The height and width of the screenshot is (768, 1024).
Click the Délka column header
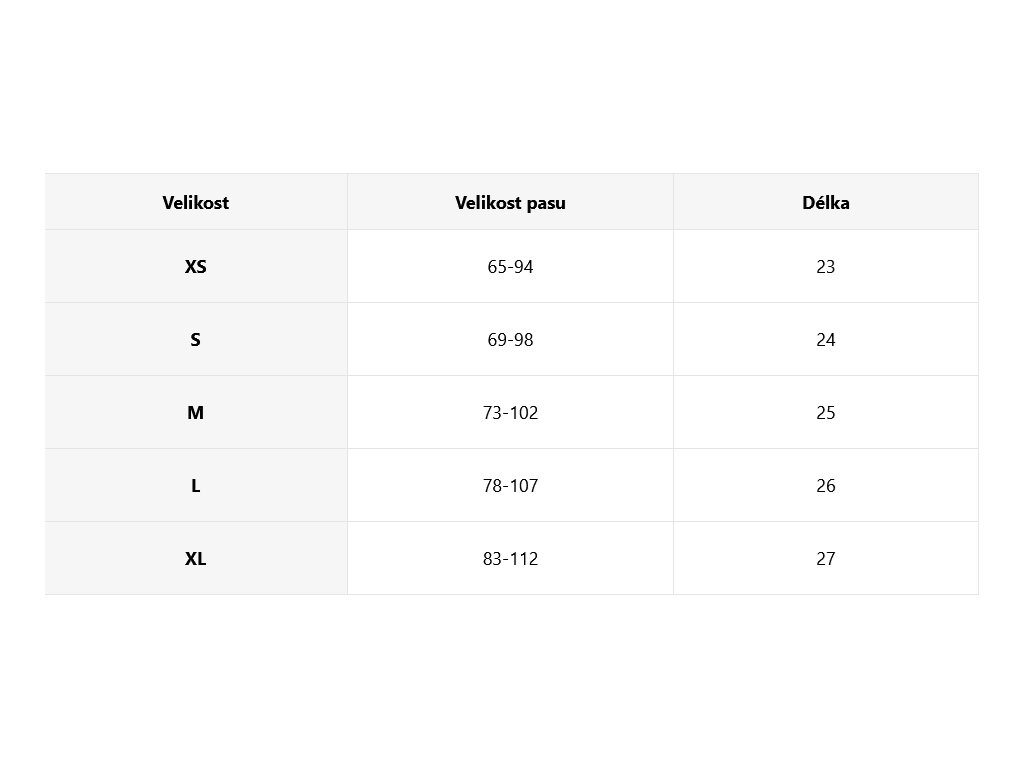(x=825, y=202)
